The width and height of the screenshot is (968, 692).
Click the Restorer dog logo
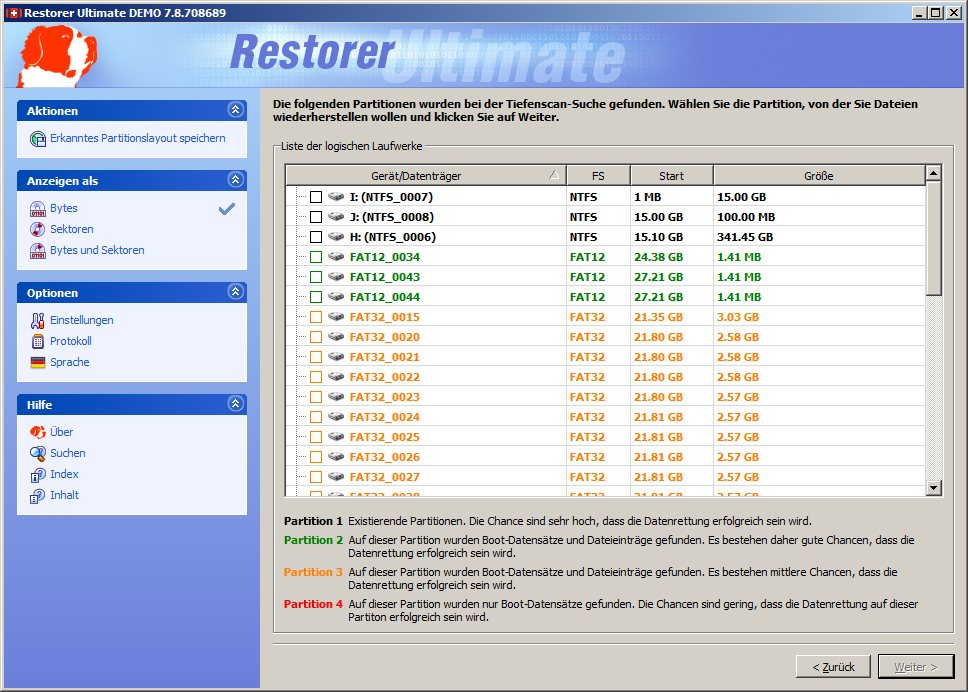point(57,55)
